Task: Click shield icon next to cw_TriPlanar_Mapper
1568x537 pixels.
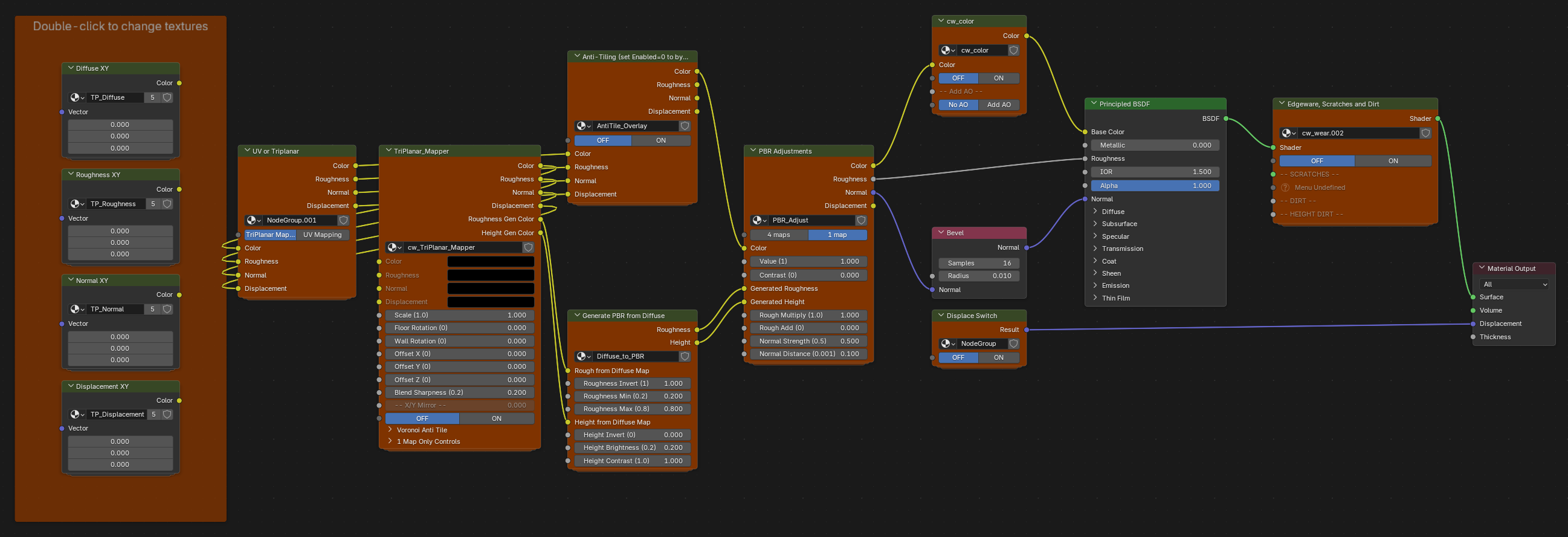Action: [x=528, y=247]
